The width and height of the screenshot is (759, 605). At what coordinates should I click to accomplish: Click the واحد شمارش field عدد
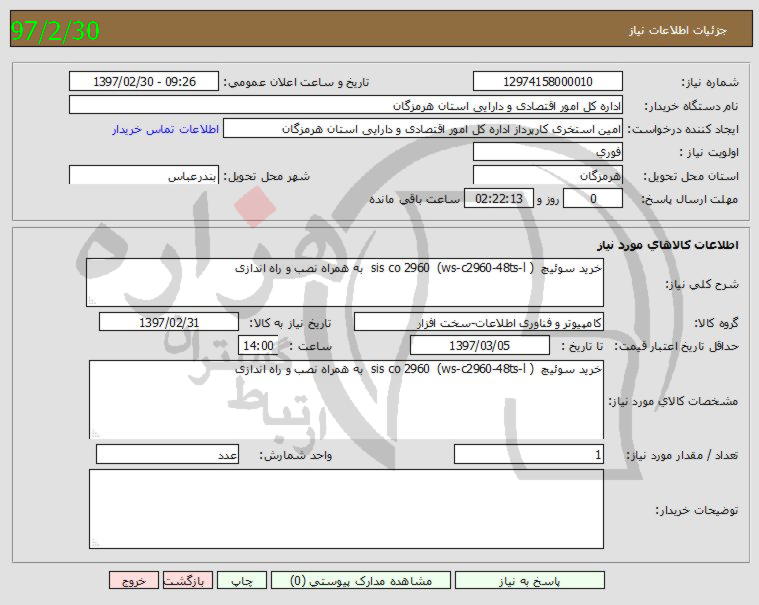(167, 454)
